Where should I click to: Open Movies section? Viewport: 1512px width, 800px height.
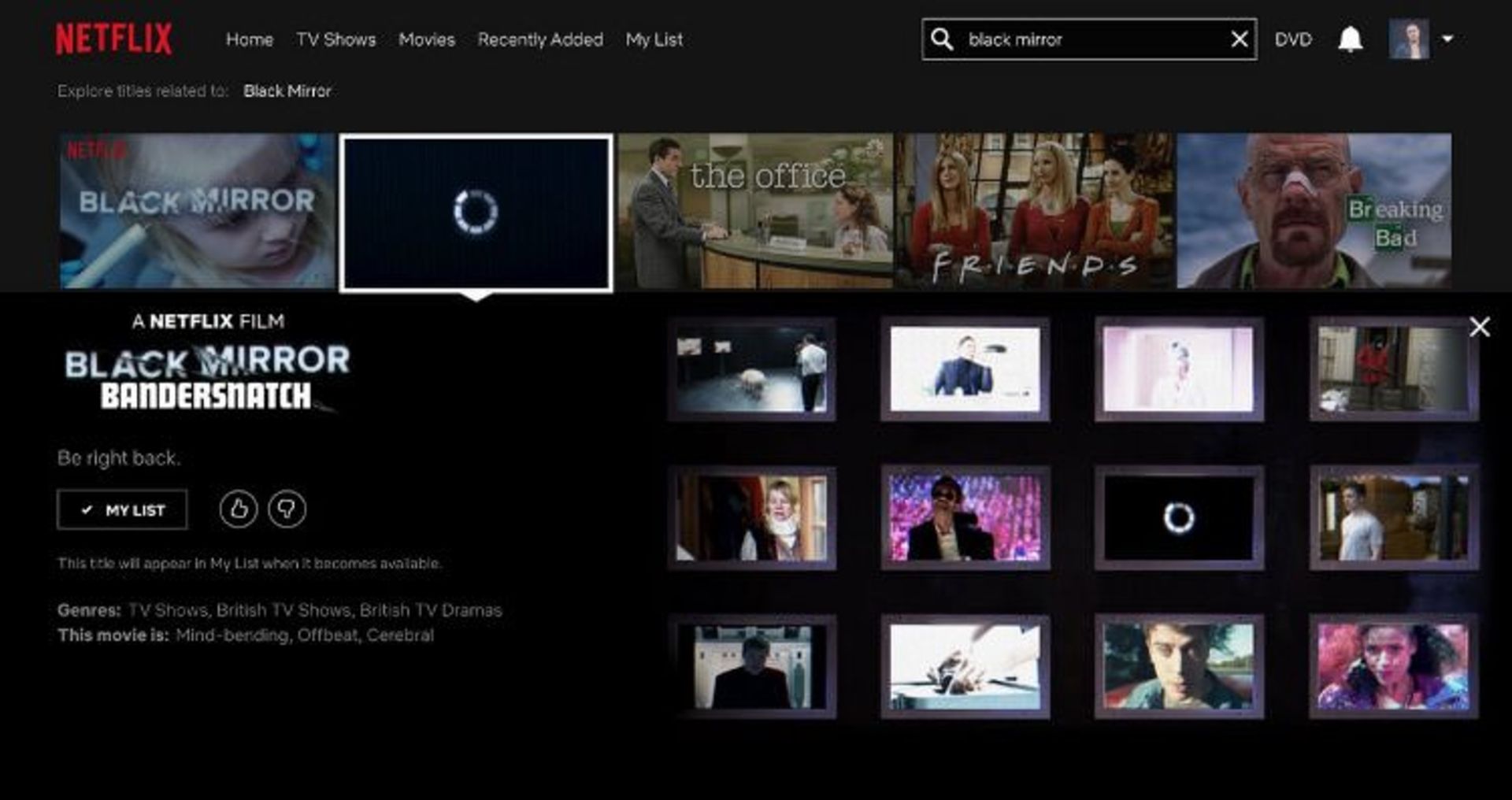pos(427,39)
